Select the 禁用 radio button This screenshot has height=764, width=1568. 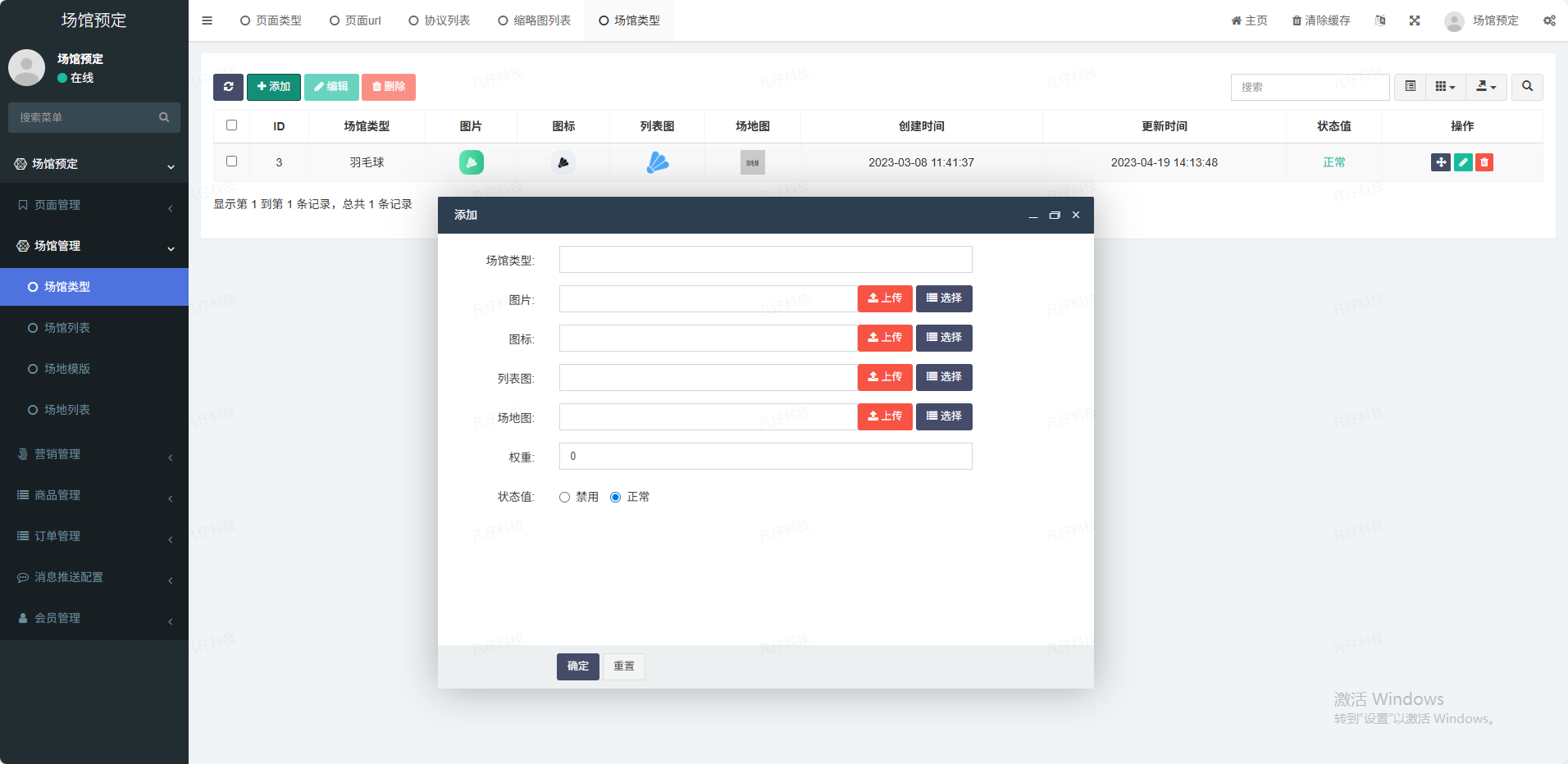pyautogui.click(x=564, y=498)
